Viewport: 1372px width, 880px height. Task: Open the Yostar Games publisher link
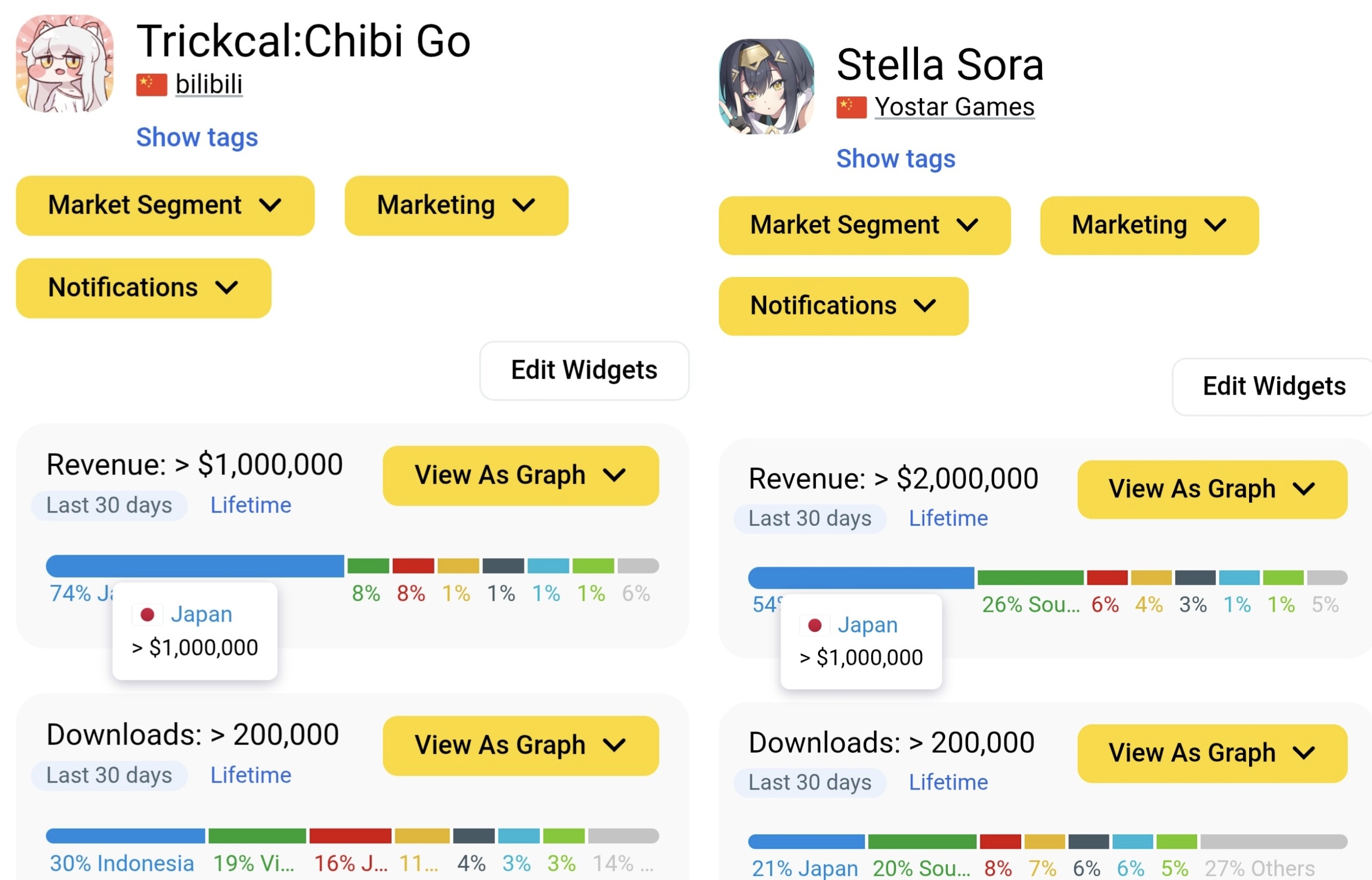click(954, 107)
